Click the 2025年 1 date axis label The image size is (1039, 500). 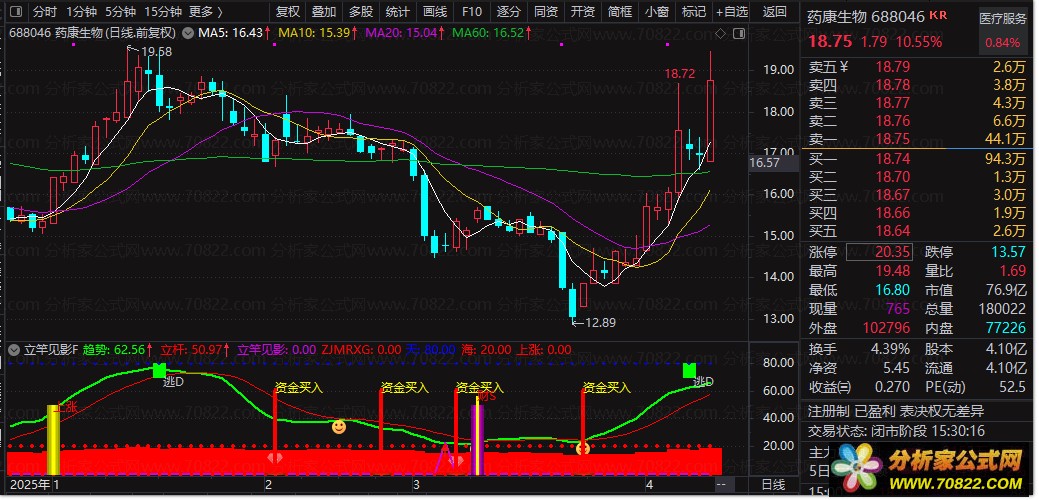[x=34, y=484]
